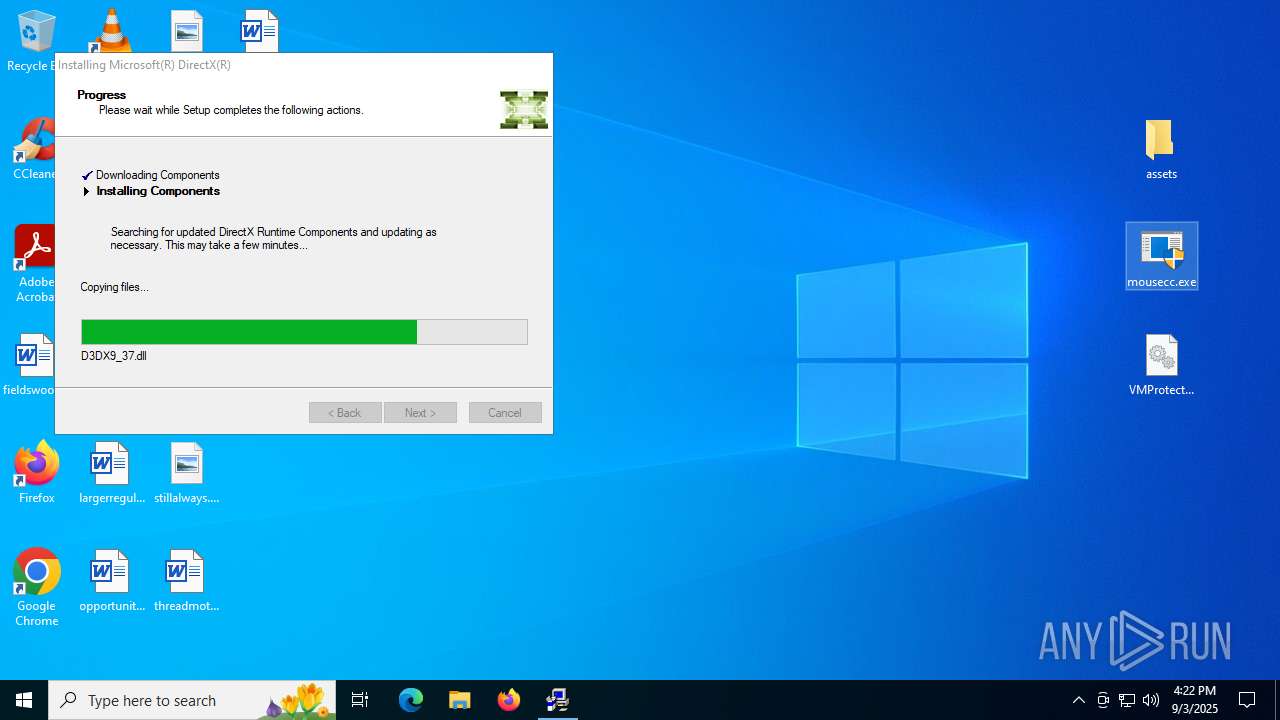1280x720 pixels.
Task: Open the volume control tray icon
Action: pyautogui.click(x=1151, y=700)
